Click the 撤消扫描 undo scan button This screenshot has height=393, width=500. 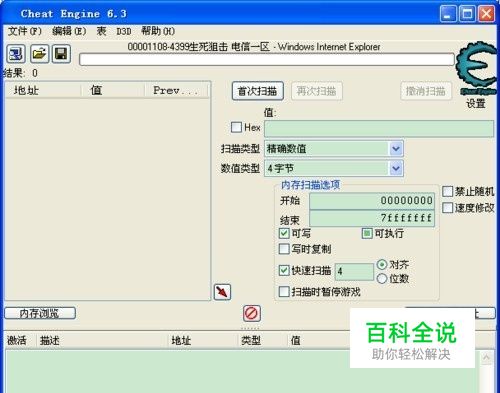(426, 91)
